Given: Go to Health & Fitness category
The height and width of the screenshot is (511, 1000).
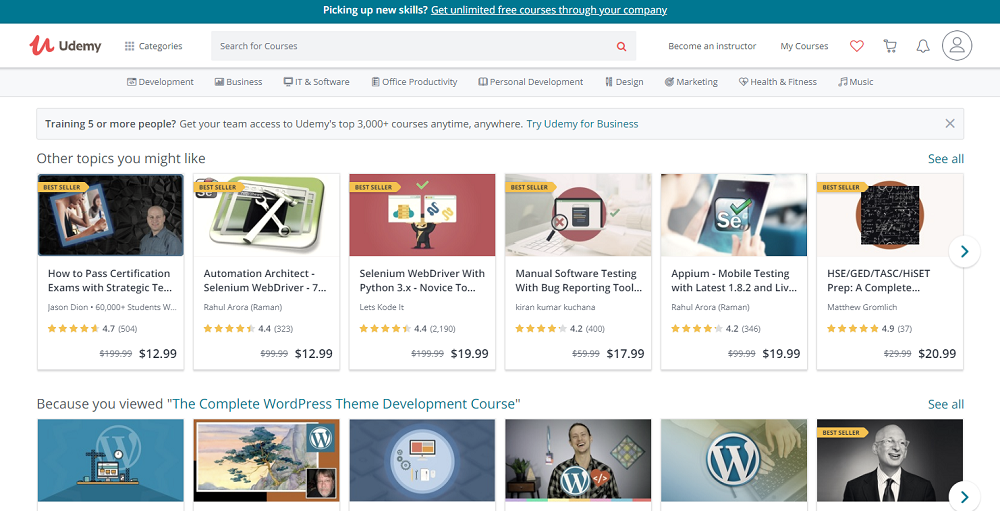Looking at the screenshot, I should pos(777,82).
